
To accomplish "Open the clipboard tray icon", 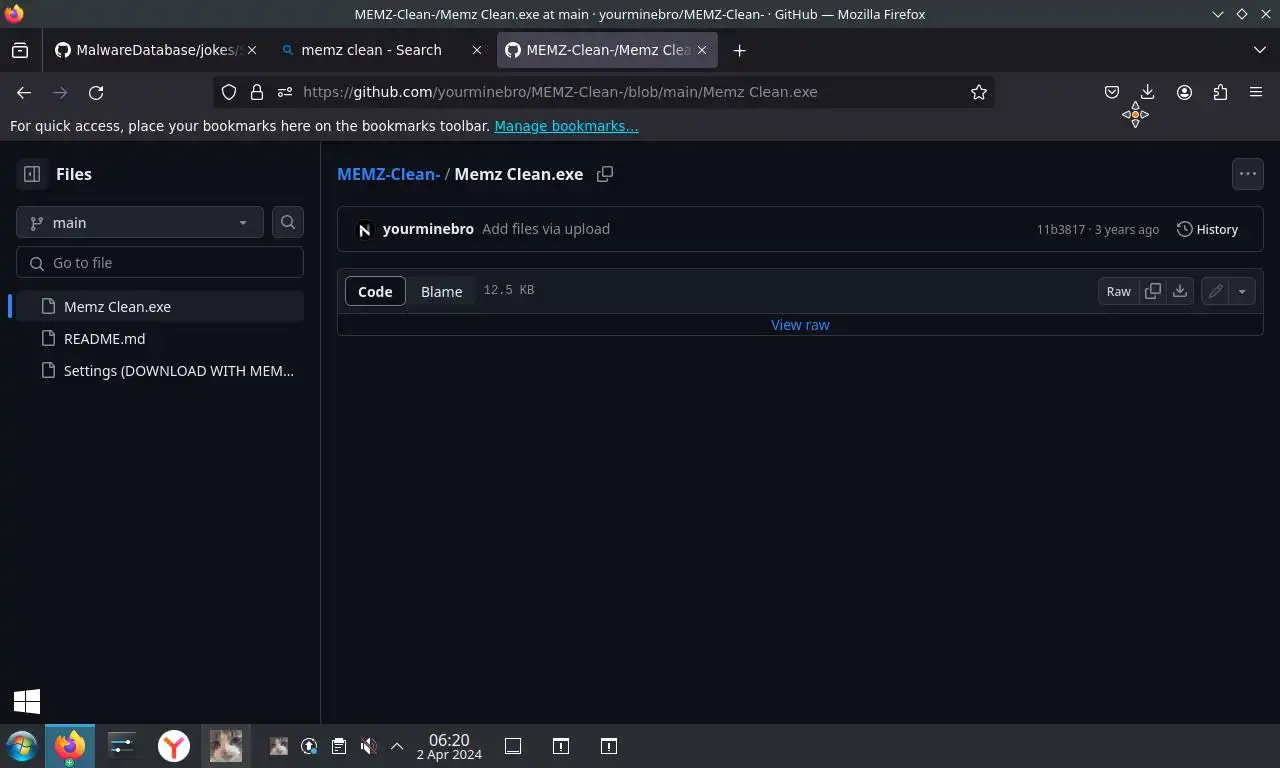I will [339, 746].
